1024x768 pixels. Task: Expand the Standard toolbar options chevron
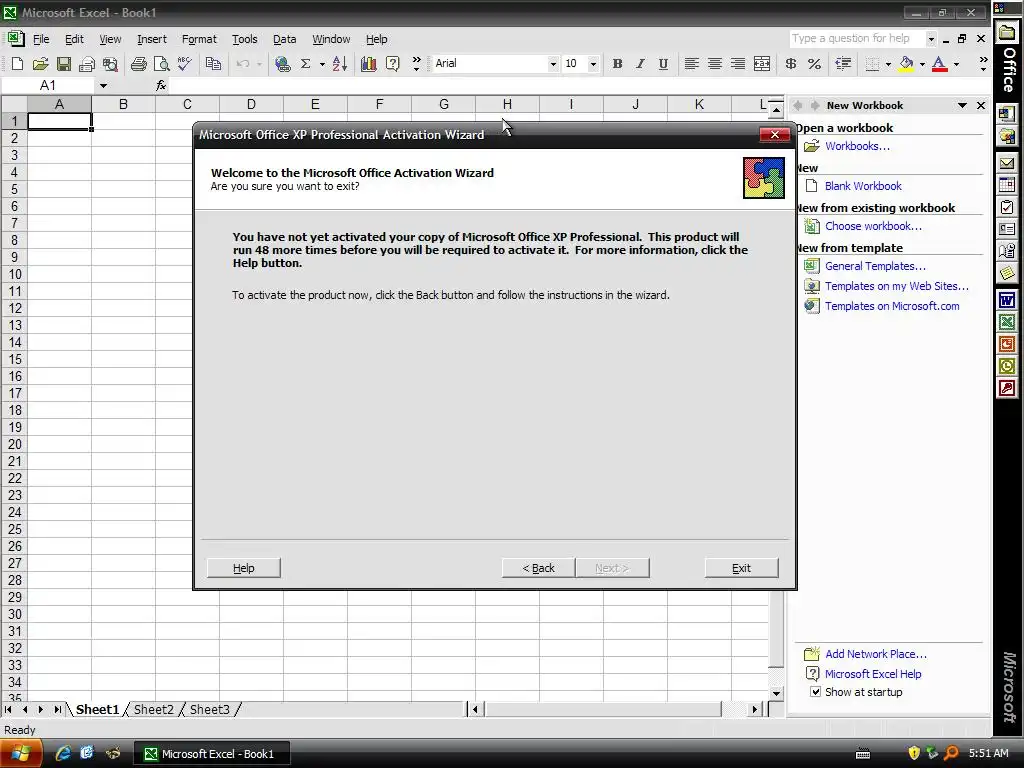416,63
